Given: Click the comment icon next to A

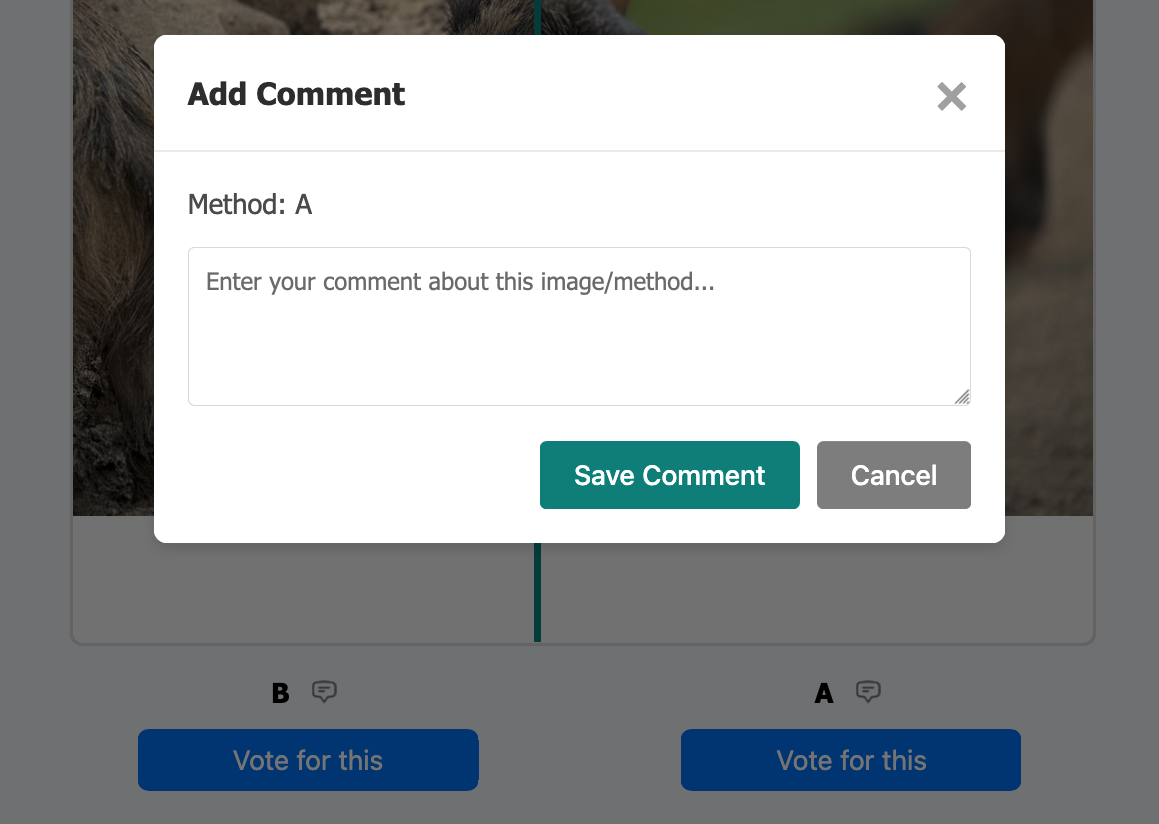Looking at the screenshot, I should click(868, 691).
